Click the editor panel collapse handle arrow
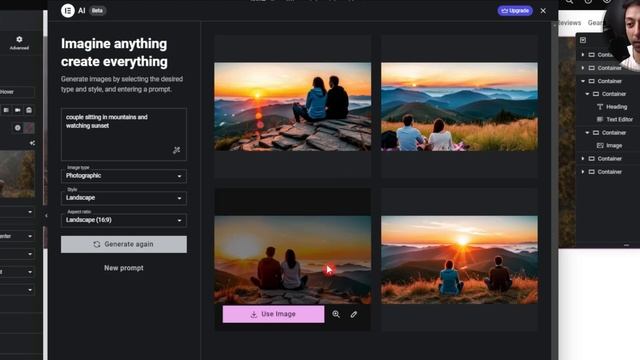Image resolution: width=640 pixels, height=360 pixels. (x=46, y=215)
